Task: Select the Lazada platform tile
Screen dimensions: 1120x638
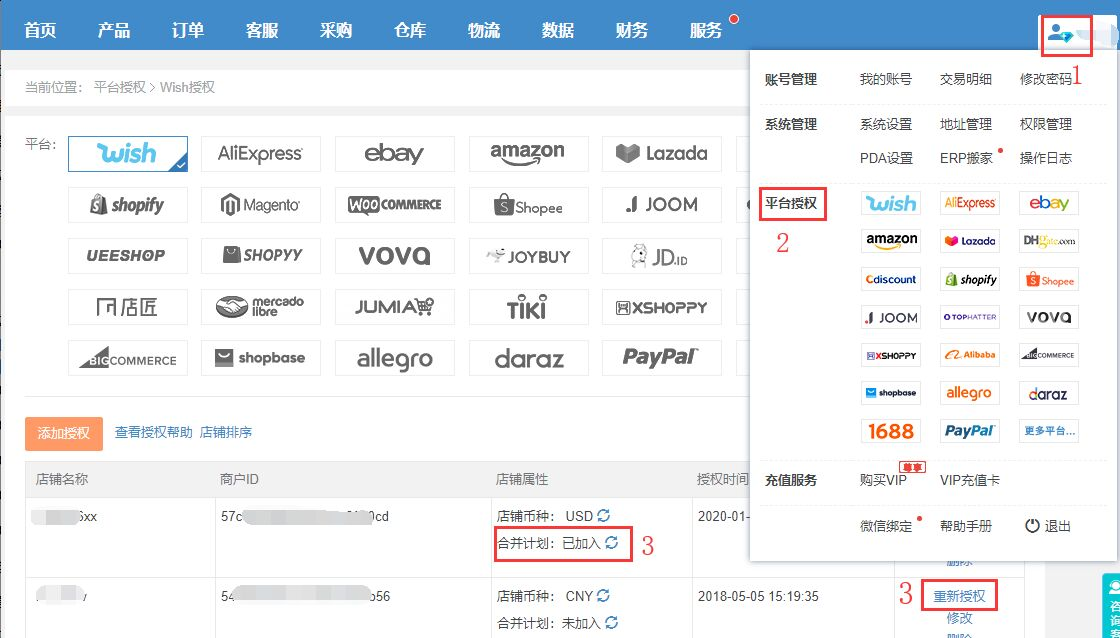Action: coord(661,154)
